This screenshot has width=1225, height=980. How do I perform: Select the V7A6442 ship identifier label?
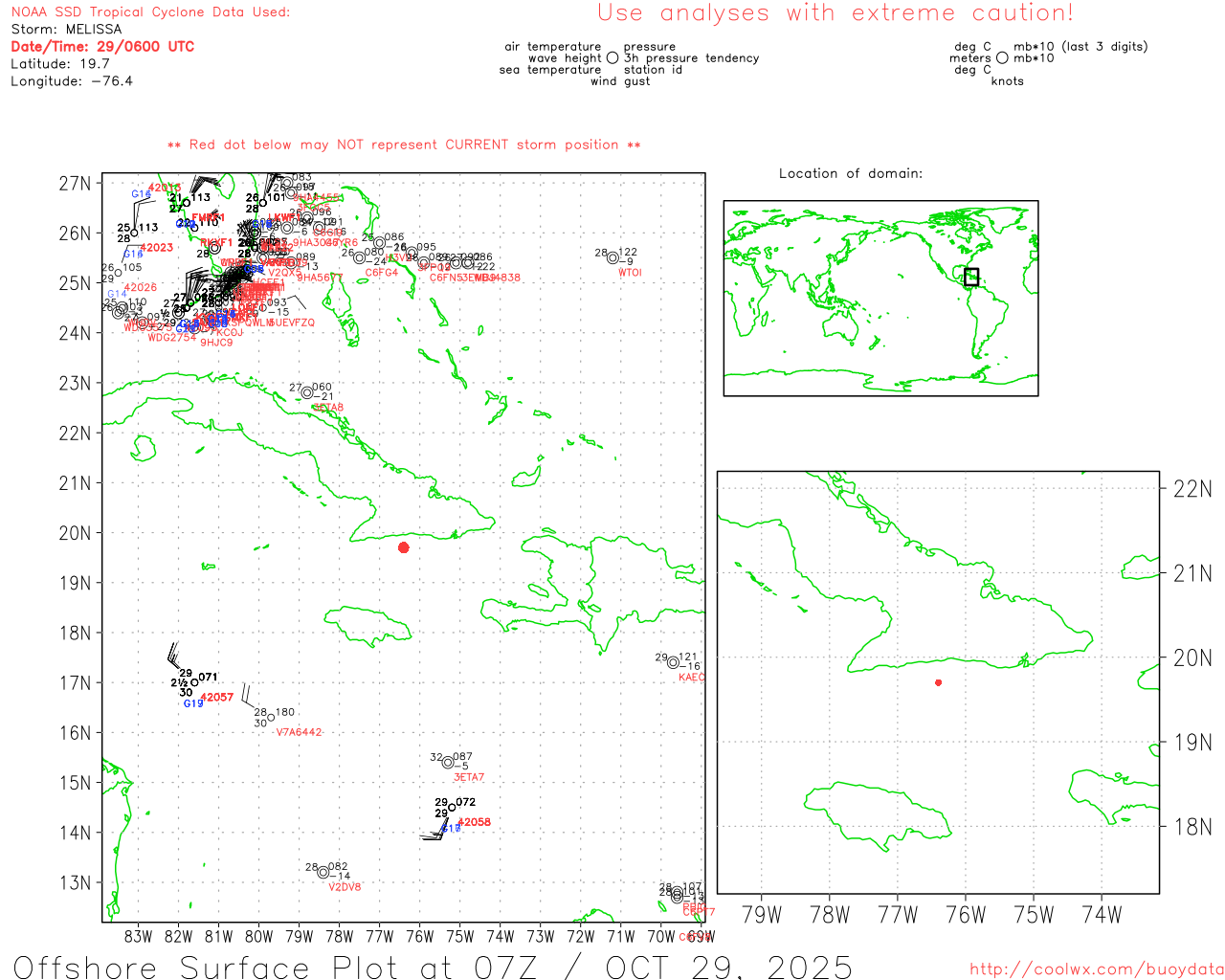point(299,732)
